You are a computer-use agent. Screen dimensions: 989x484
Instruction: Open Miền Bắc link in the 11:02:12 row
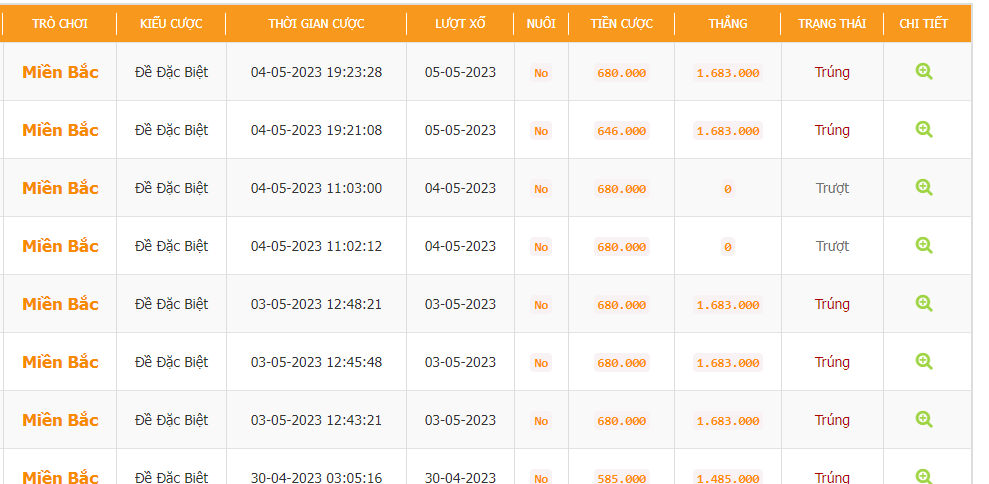pyautogui.click(x=61, y=246)
